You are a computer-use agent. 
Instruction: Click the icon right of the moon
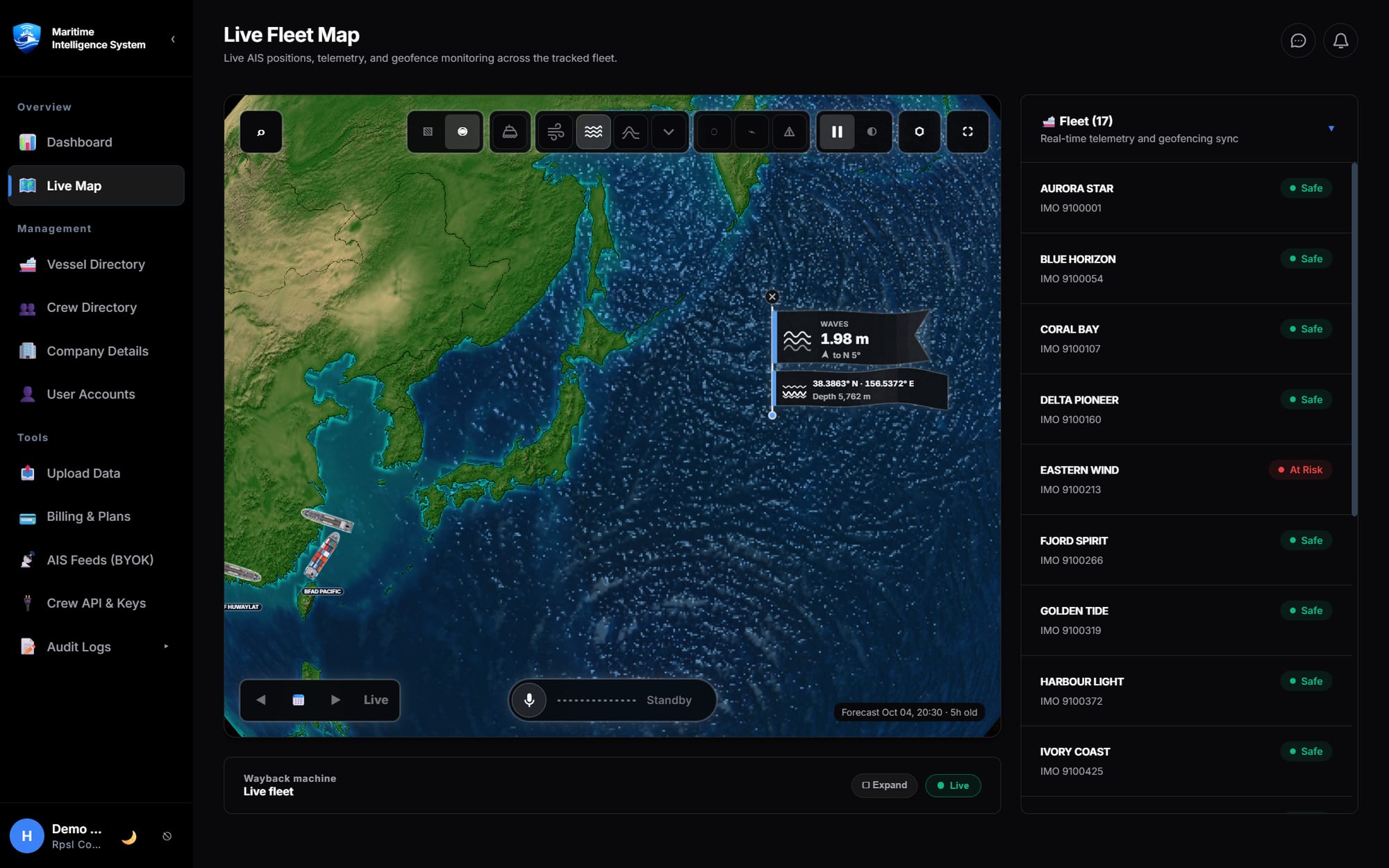point(167,837)
